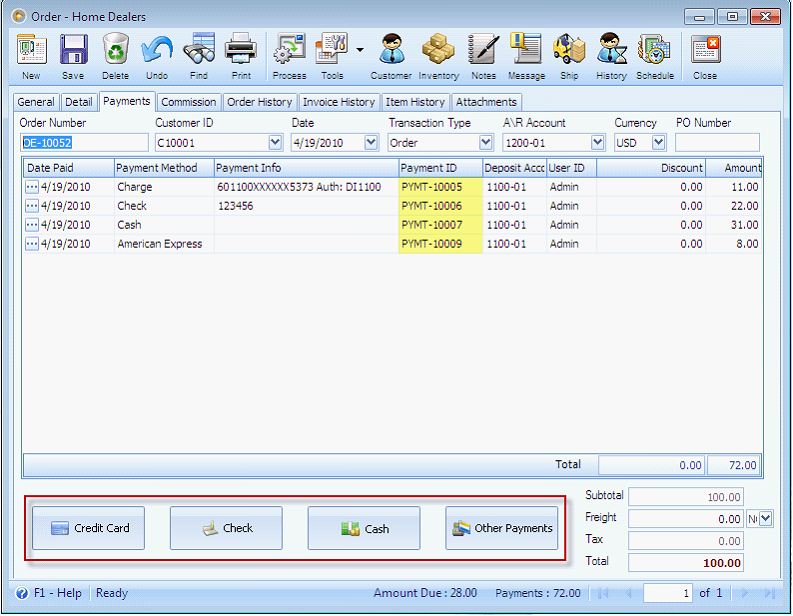This screenshot has width=793, height=616.
Task: Click the Discount column header
Action: coord(651,168)
